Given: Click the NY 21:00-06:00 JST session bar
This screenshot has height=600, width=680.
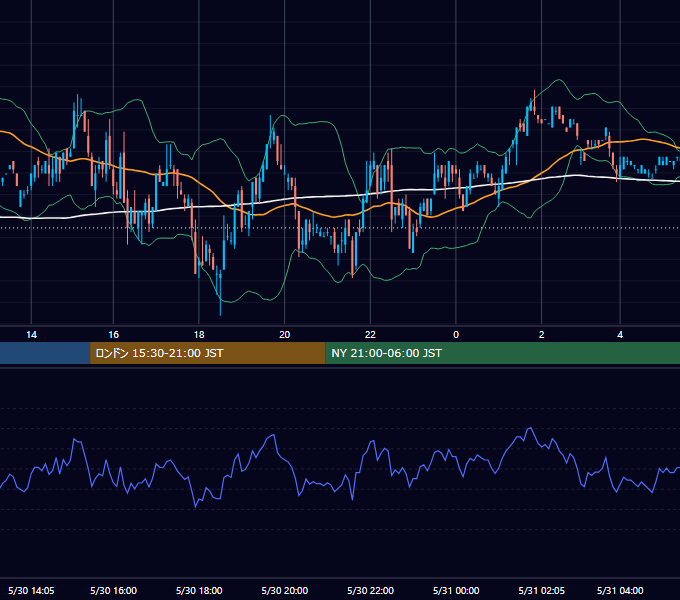Looking at the screenshot, I should pyautogui.click(x=502, y=353).
